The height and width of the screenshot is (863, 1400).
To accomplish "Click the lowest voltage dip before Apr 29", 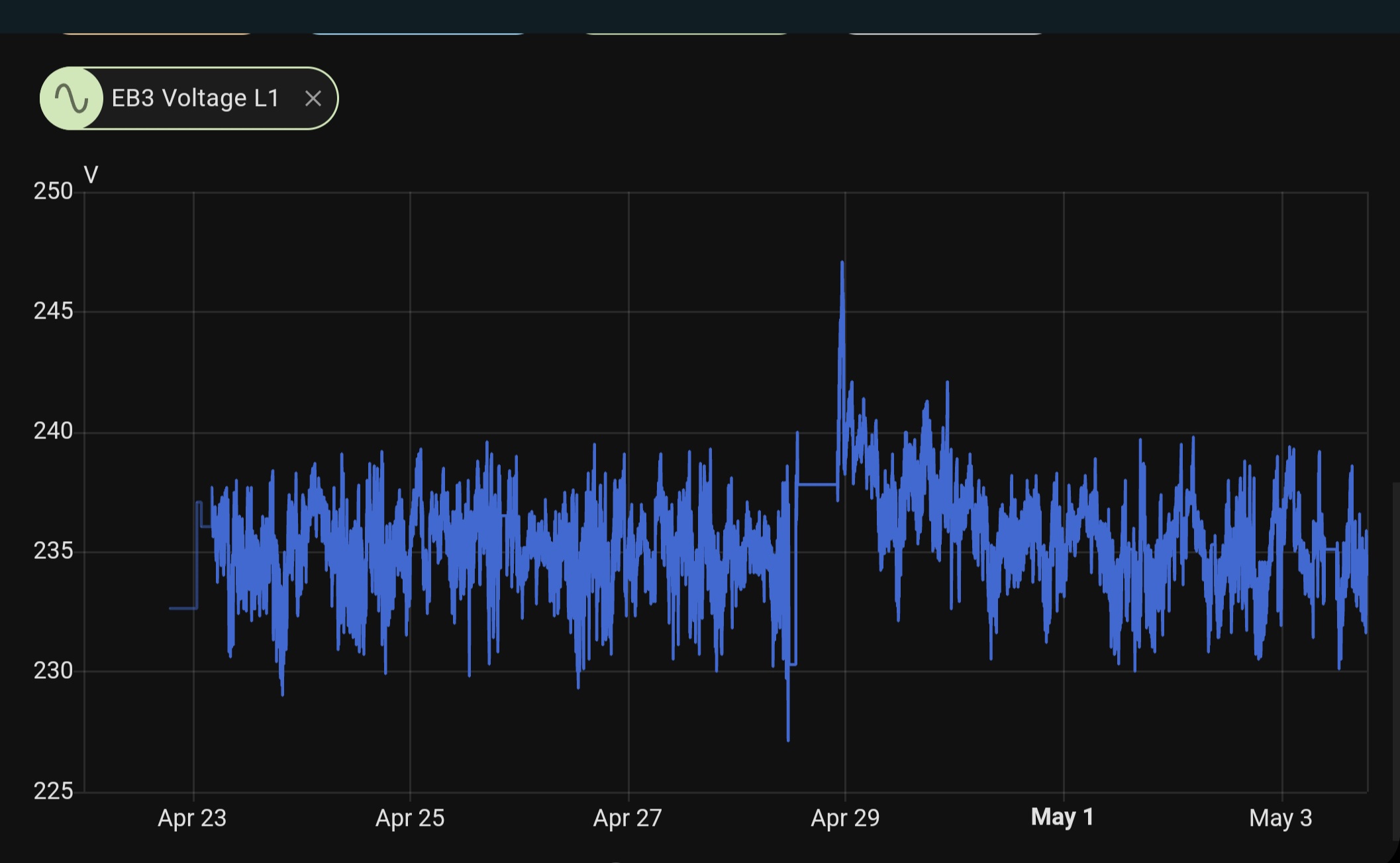I will point(788,738).
